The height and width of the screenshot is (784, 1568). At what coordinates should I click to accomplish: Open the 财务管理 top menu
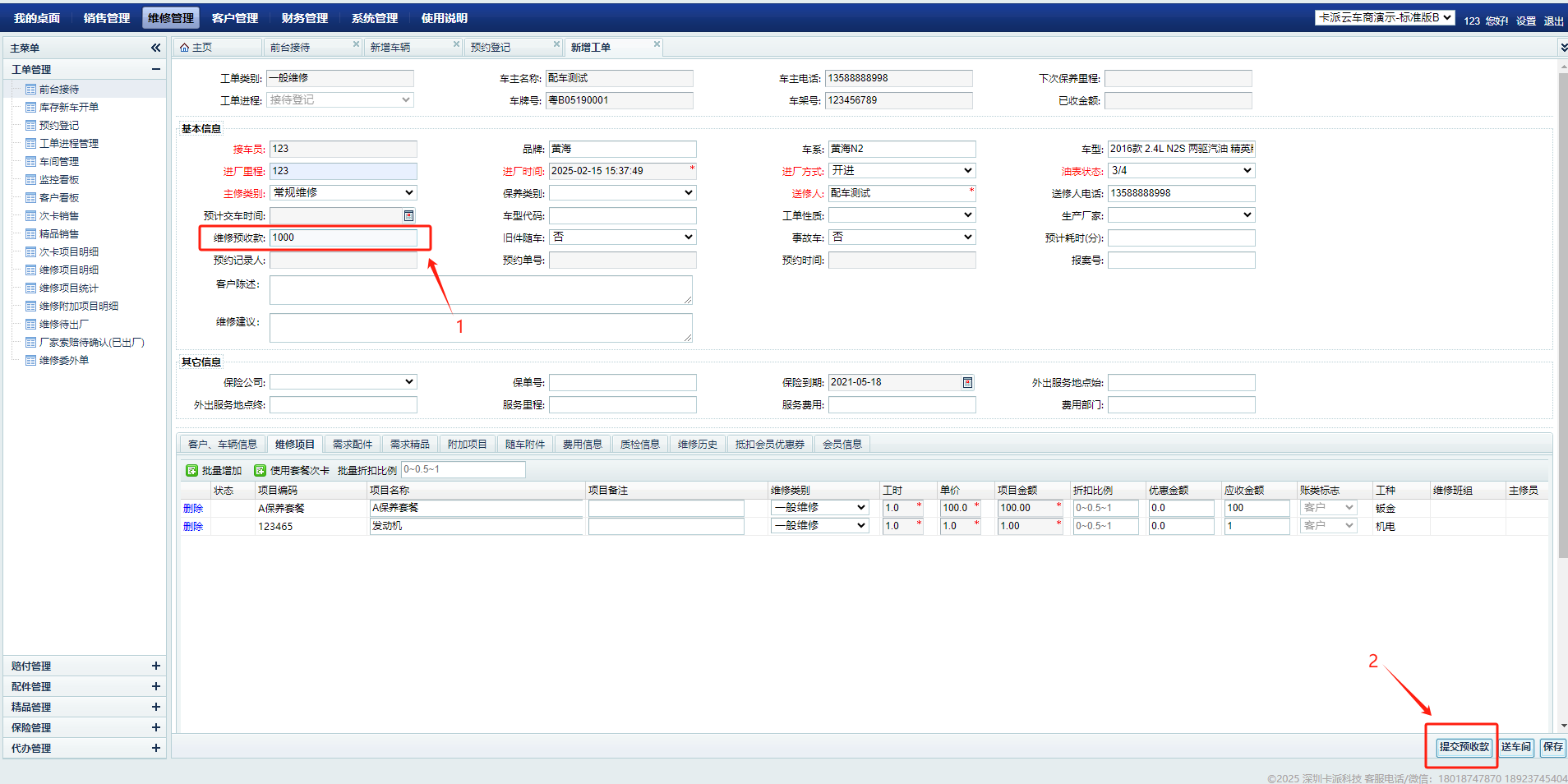(304, 18)
